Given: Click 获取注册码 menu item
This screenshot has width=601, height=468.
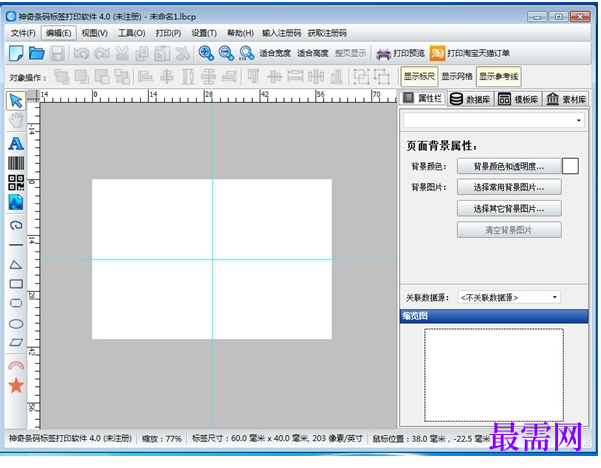Looking at the screenshot, I should [x=327, y=33].
